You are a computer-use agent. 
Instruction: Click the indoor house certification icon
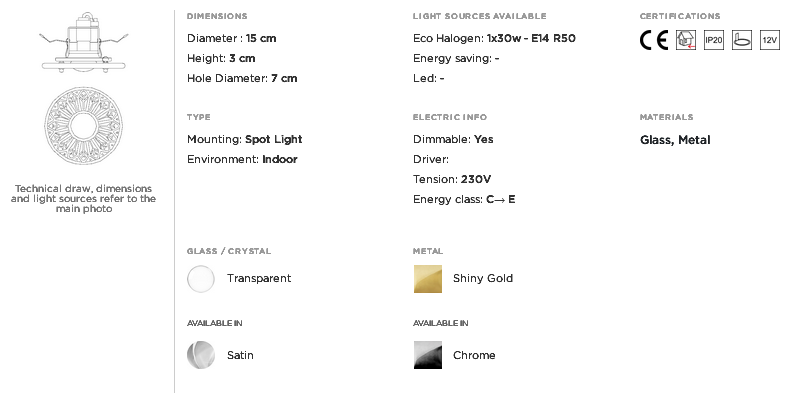[x=686, y=40]
